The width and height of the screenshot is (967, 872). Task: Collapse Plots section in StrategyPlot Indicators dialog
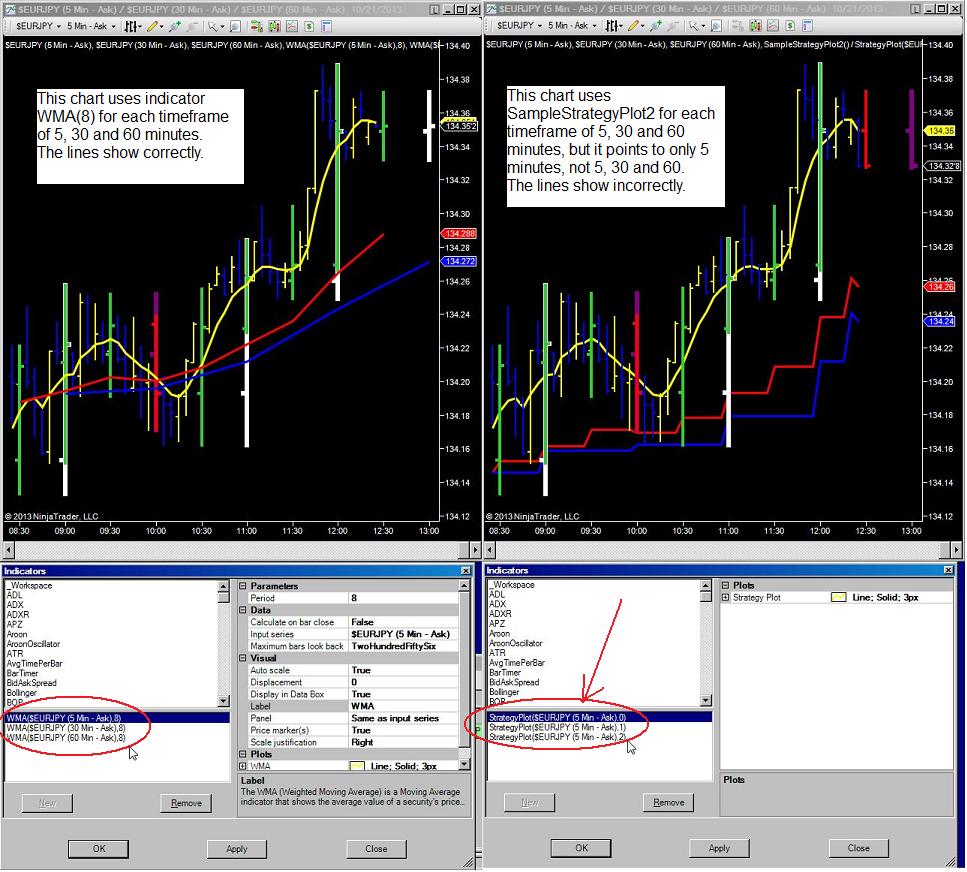[726, 585]
